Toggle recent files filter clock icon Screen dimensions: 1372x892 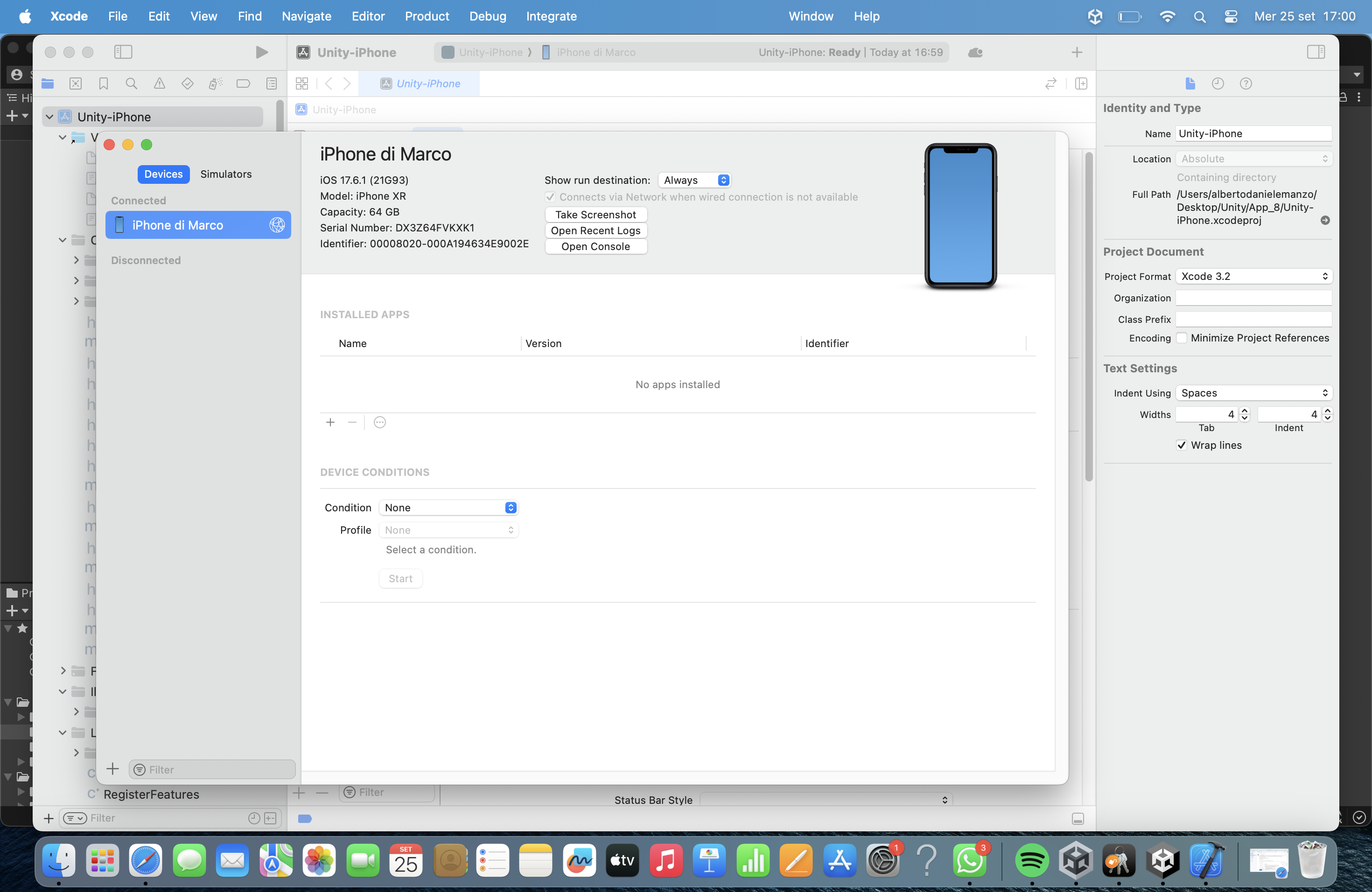point(254,818)
